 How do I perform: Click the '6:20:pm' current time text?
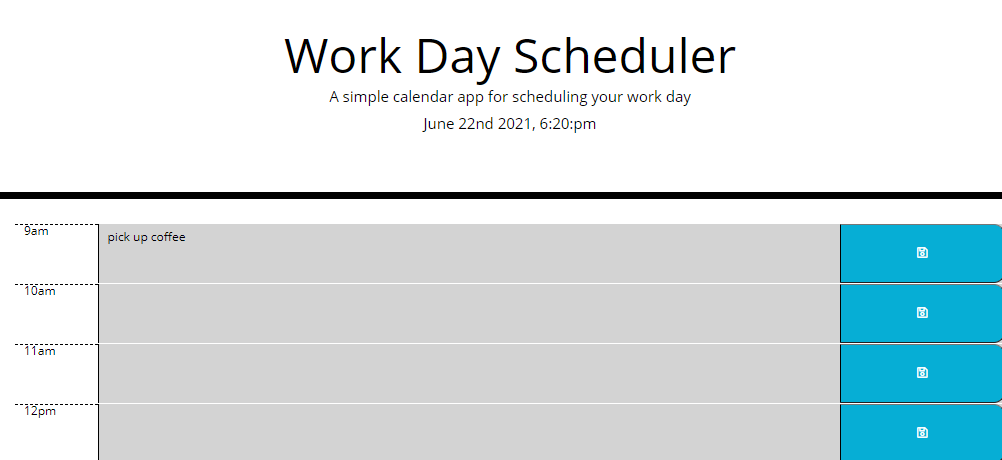click(569, 125)
